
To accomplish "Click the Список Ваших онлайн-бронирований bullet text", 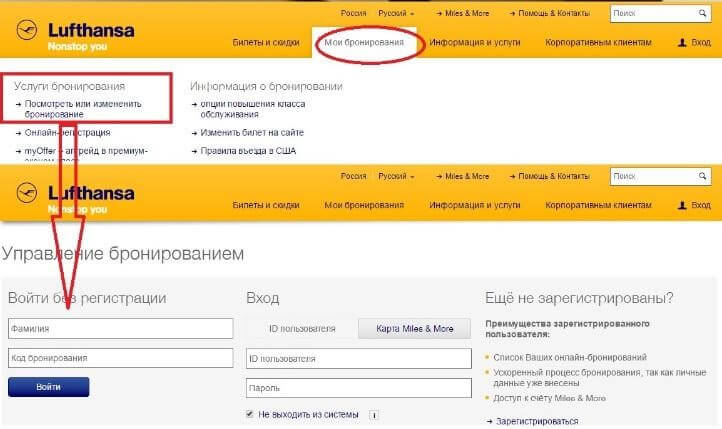I will pyautogui.click(x=570, y=357).
